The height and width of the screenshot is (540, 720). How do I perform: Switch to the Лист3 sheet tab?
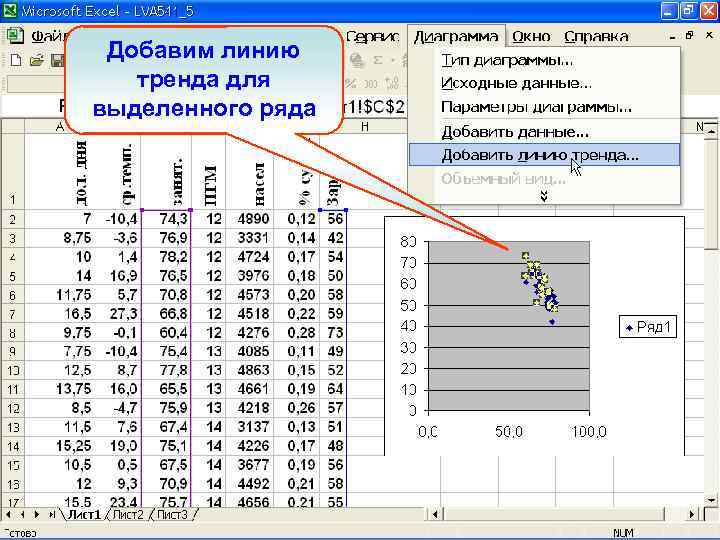click(172, 515)
